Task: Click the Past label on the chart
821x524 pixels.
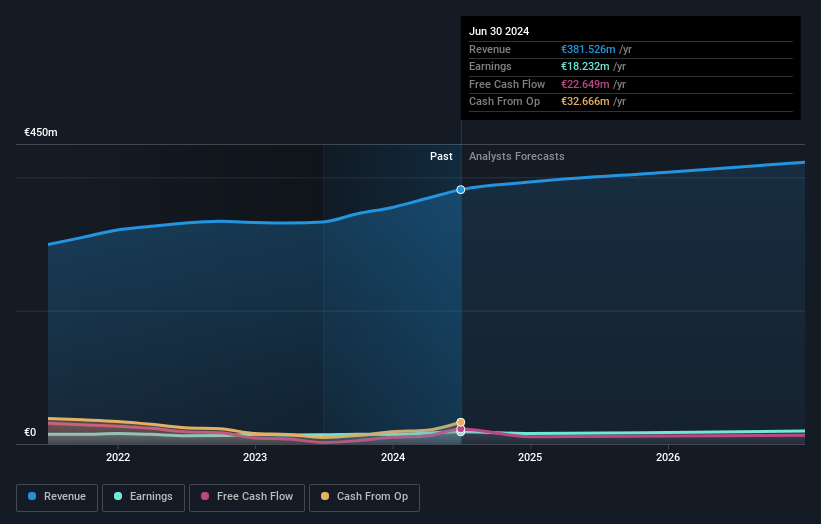Action: pyautogui.click(x=441, y=156)
